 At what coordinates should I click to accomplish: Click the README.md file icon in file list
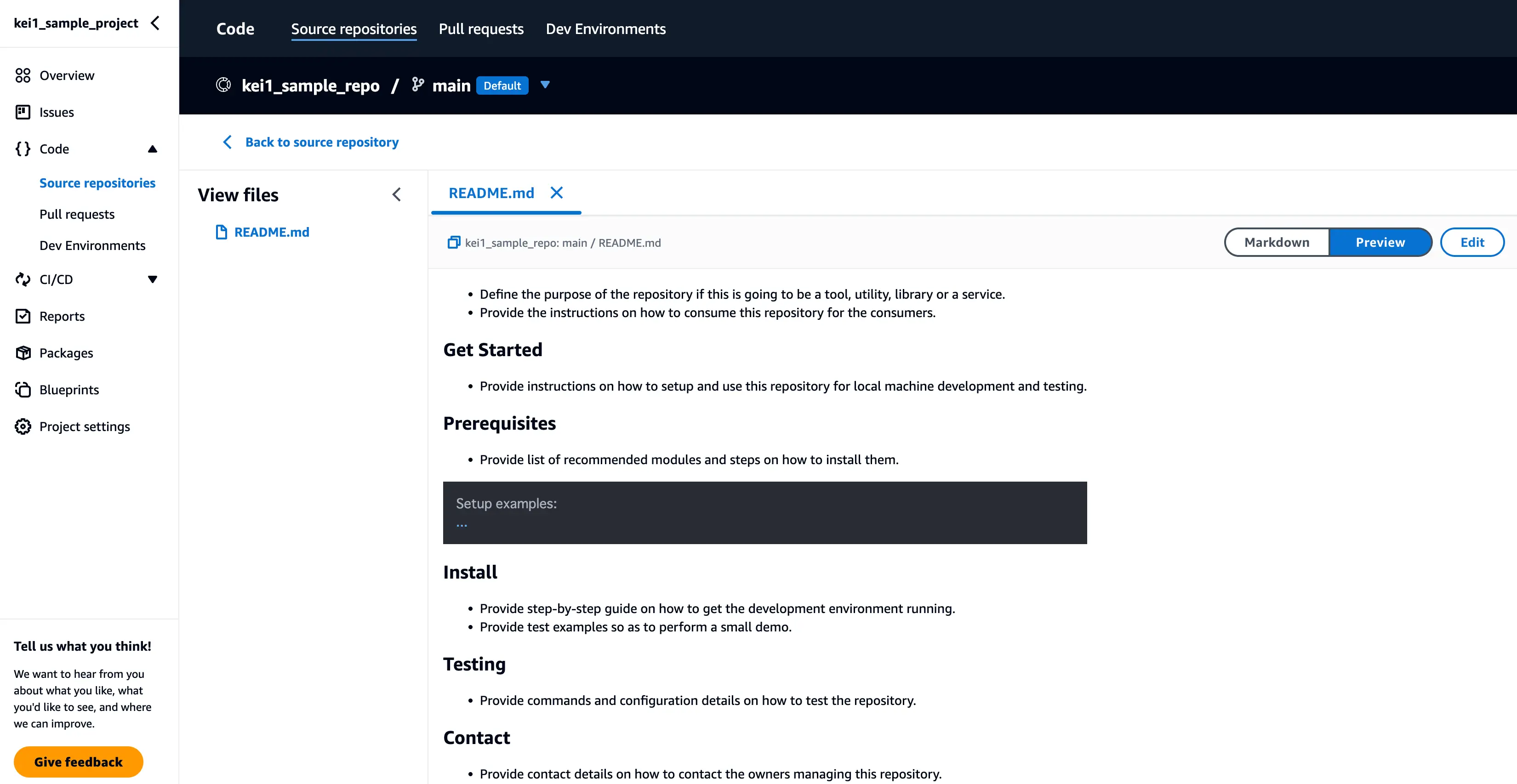222,232
